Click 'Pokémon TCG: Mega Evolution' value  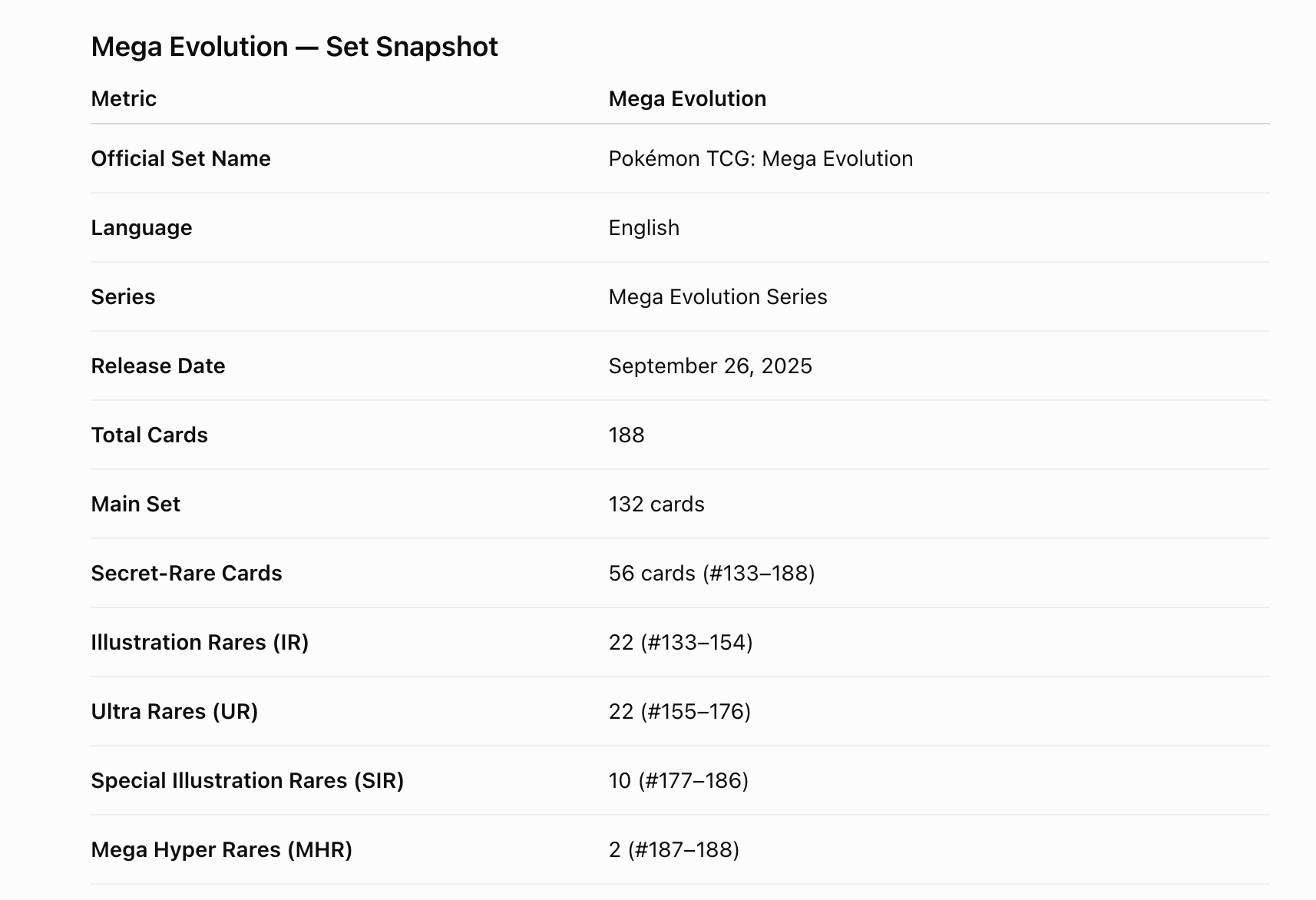(761, 159)
